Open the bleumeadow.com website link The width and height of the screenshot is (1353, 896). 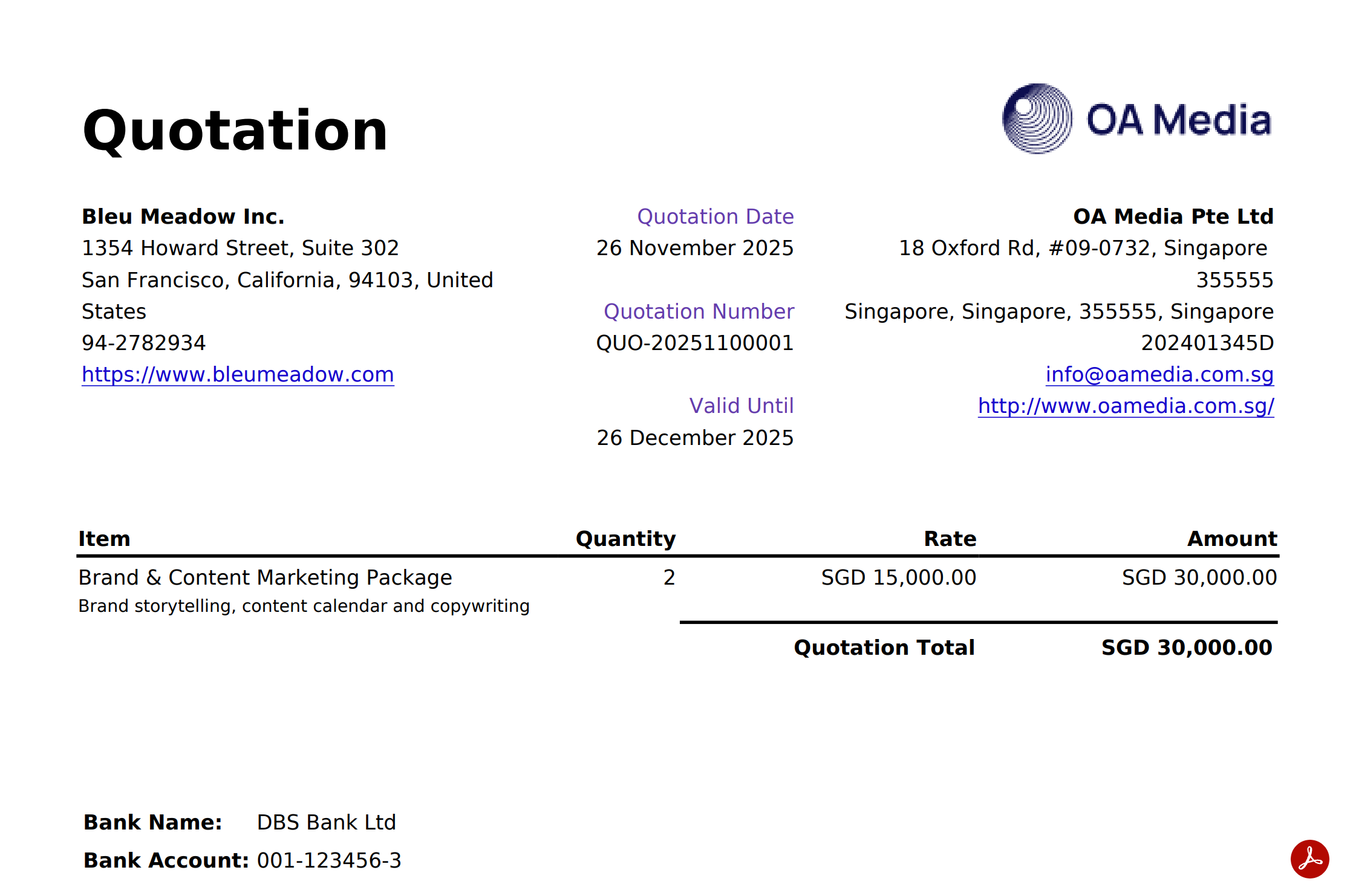tap(238, 375)
